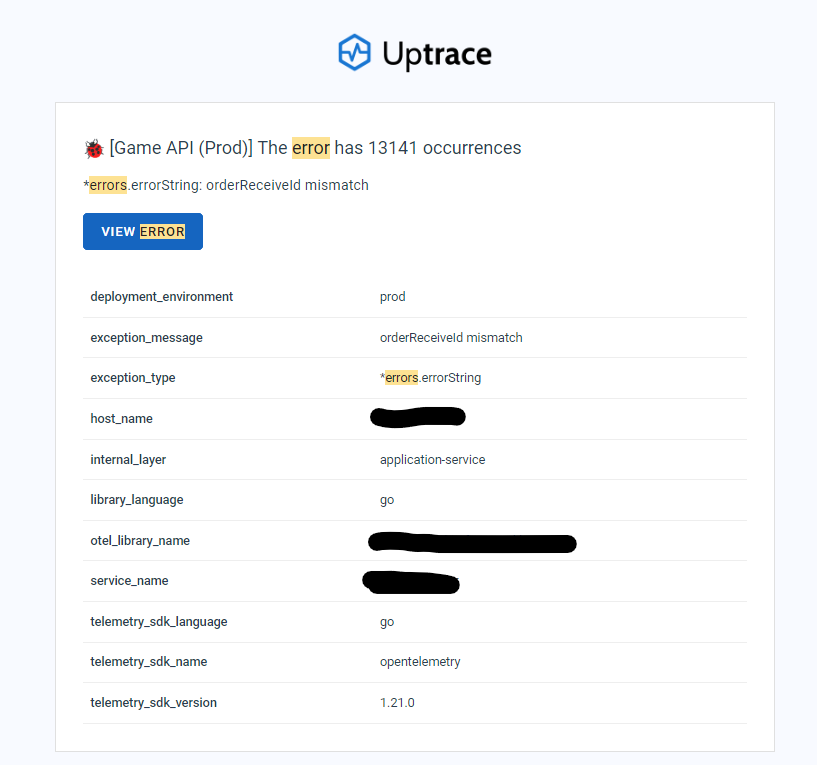Select the 'application-service' value
Image resolution: width=817 pixels, height=765 pixels.
tap(432, 460)
